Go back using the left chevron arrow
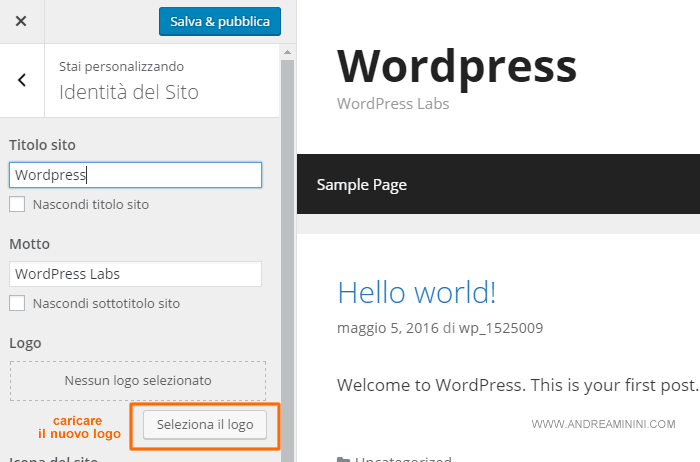The height and width of the screenshot is (462, 700). click(x=22, y=80)
